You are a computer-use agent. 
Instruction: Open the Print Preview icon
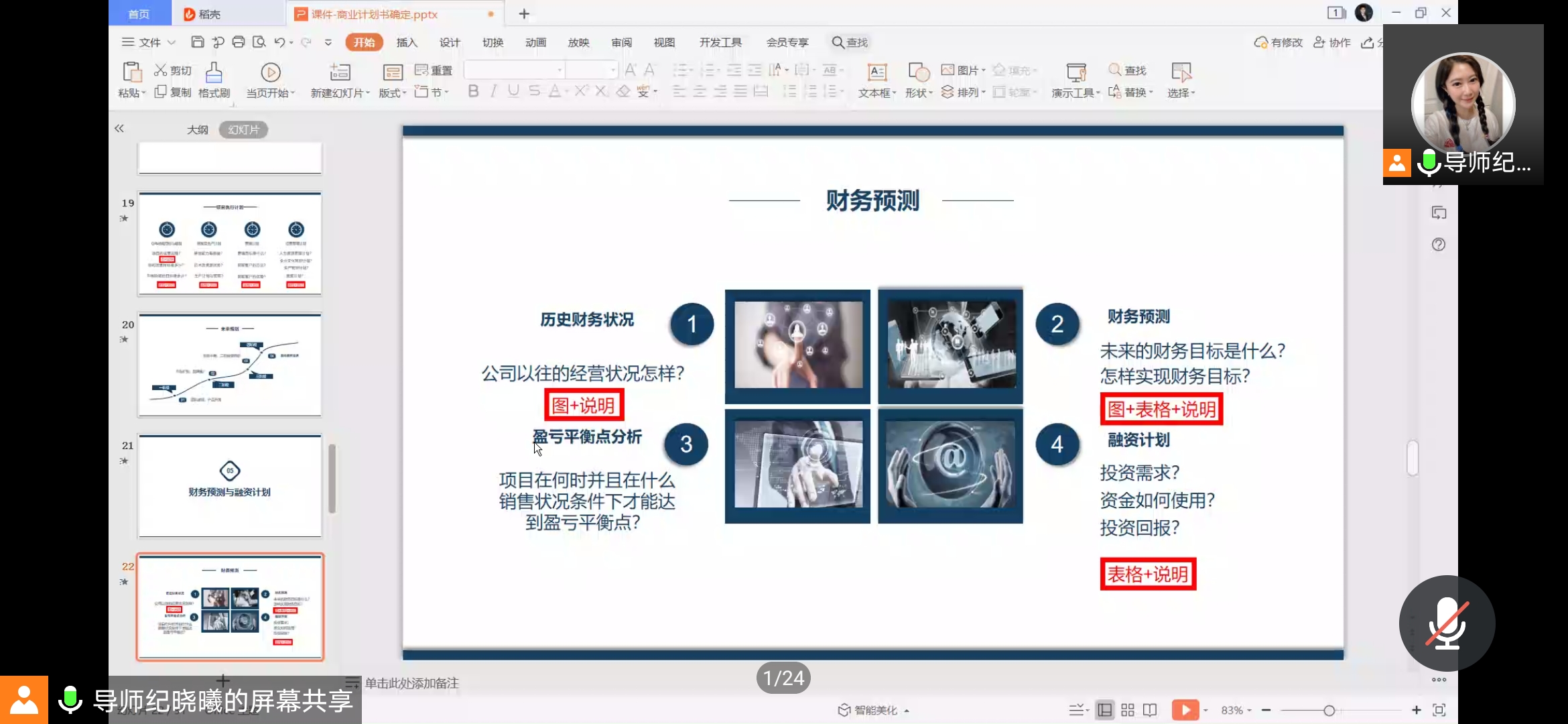point(259,42)
